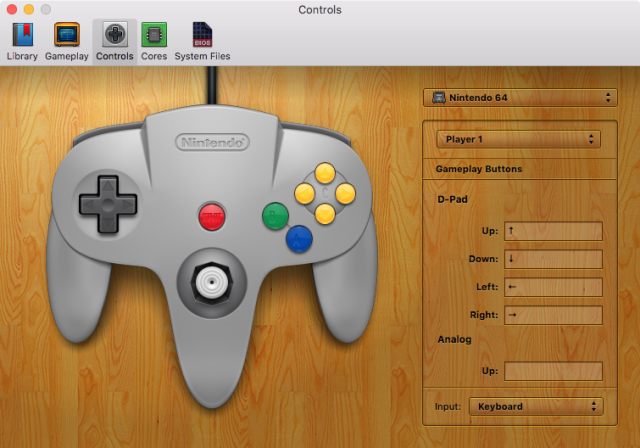Open the System Files BIOS tab

pos(202,41)
